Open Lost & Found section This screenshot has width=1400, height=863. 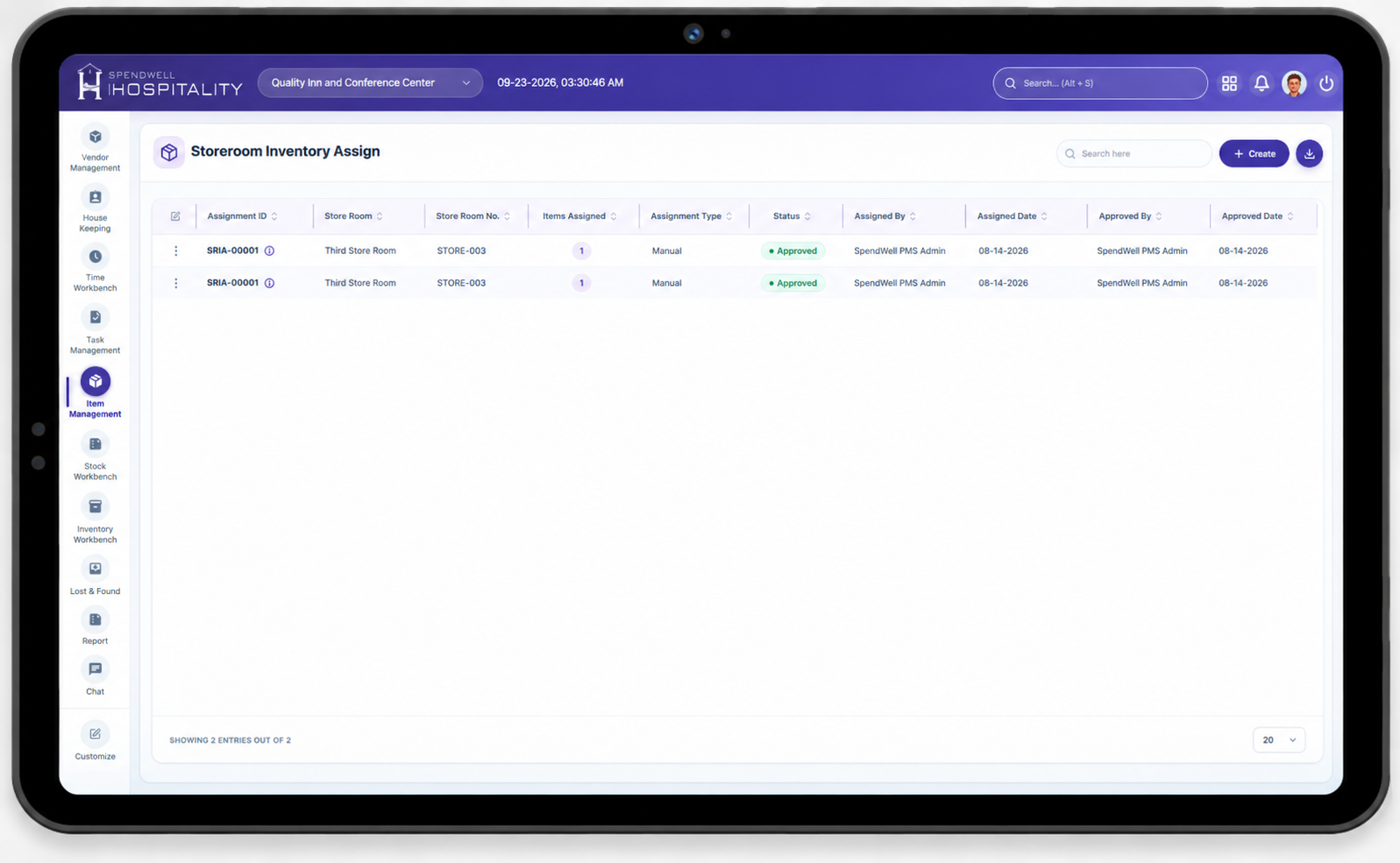point(95,577)
